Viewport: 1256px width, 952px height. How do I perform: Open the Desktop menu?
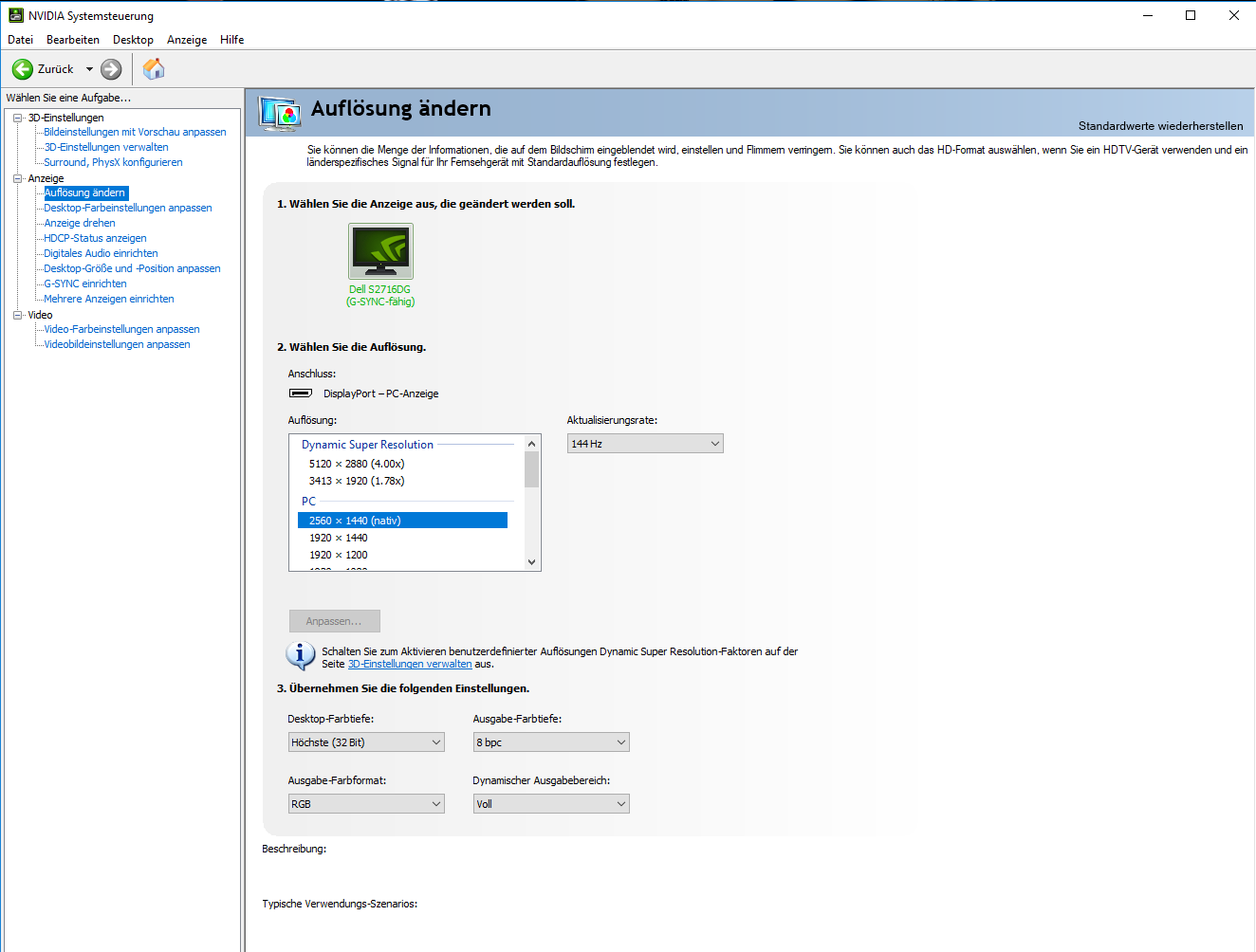[x=133, y=40]
